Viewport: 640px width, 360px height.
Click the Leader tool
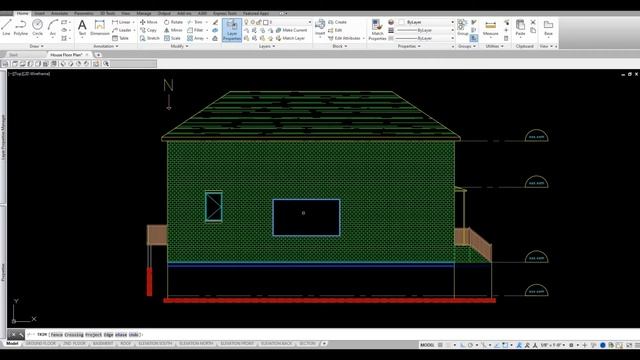click(x=123, y=30)
